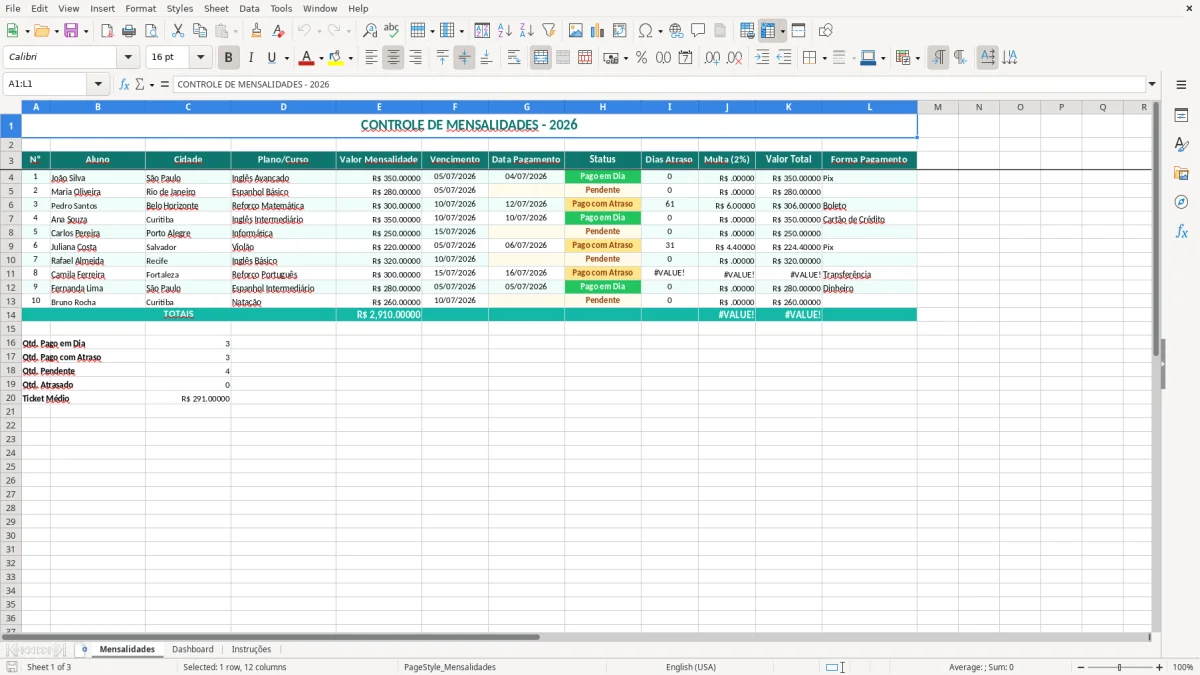Open the sidebar Navigator panel

1181,202
